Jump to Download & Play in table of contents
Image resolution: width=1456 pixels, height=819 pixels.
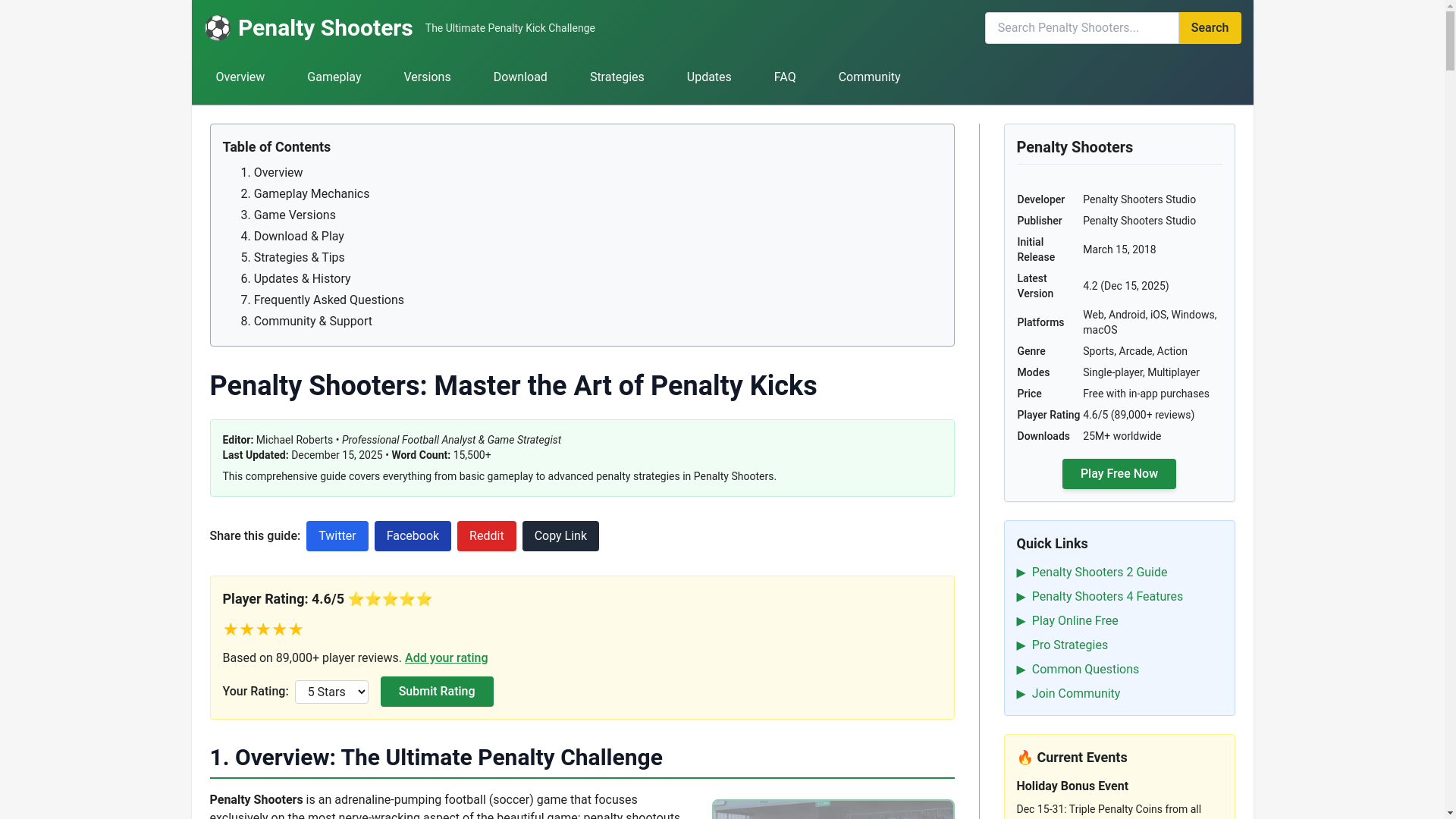coord(298,237)
